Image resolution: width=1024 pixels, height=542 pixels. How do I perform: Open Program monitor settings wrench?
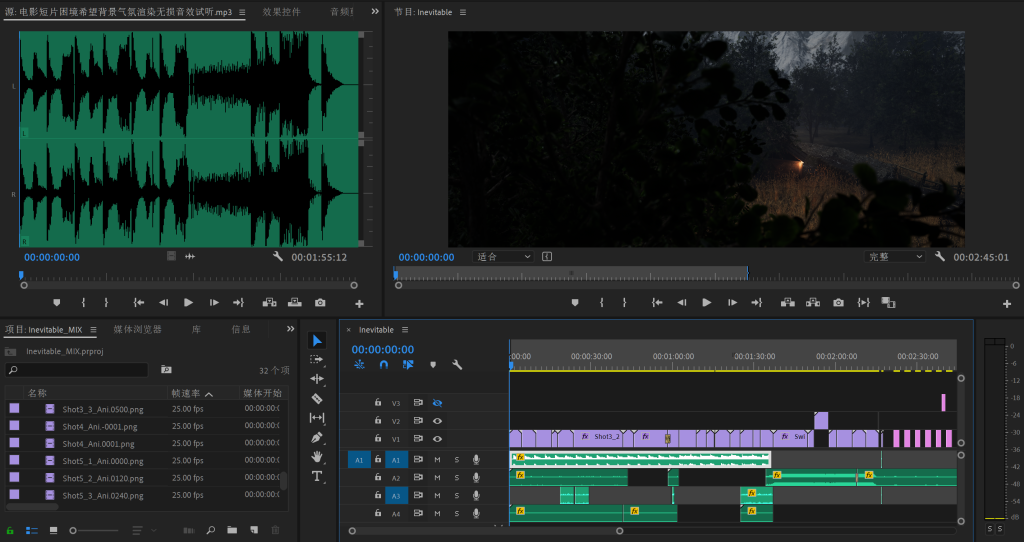940,257
